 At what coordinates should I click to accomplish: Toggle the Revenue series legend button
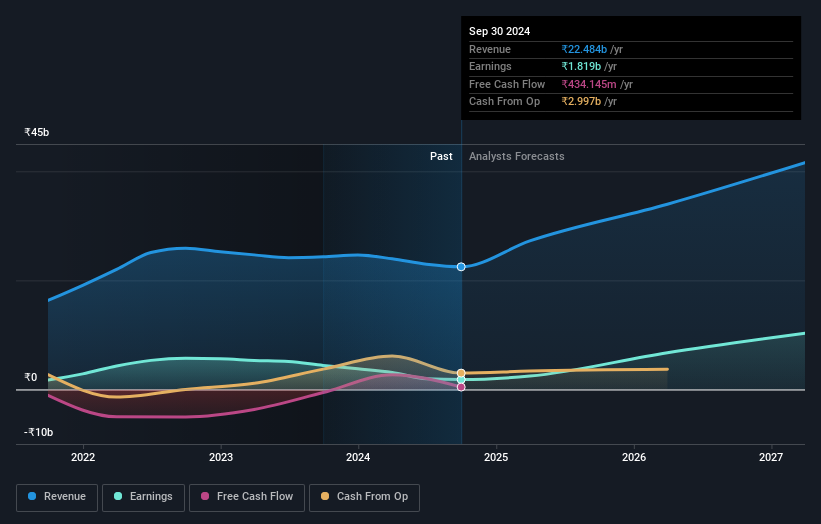[x=57, y=497]
